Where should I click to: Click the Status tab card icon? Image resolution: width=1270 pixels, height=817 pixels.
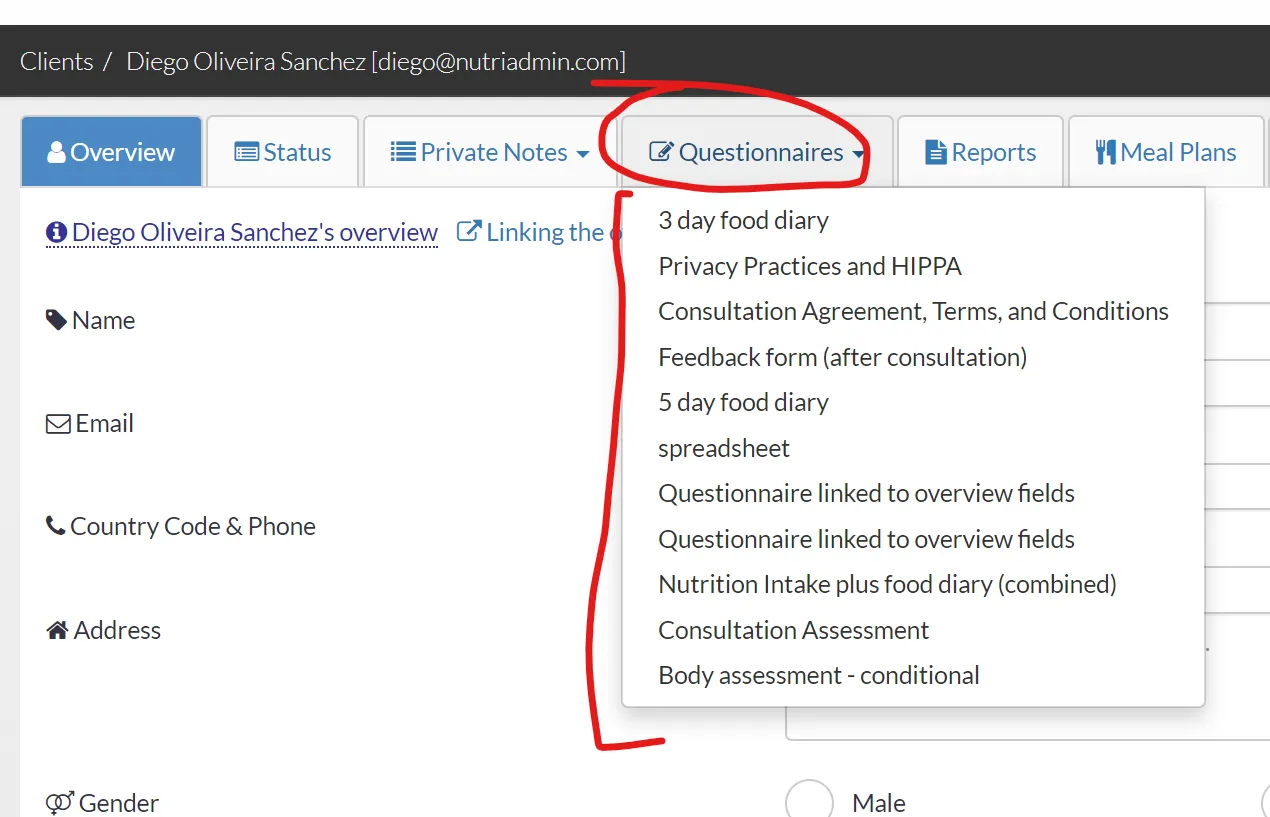pyautogui.click(x=246, y=153)
